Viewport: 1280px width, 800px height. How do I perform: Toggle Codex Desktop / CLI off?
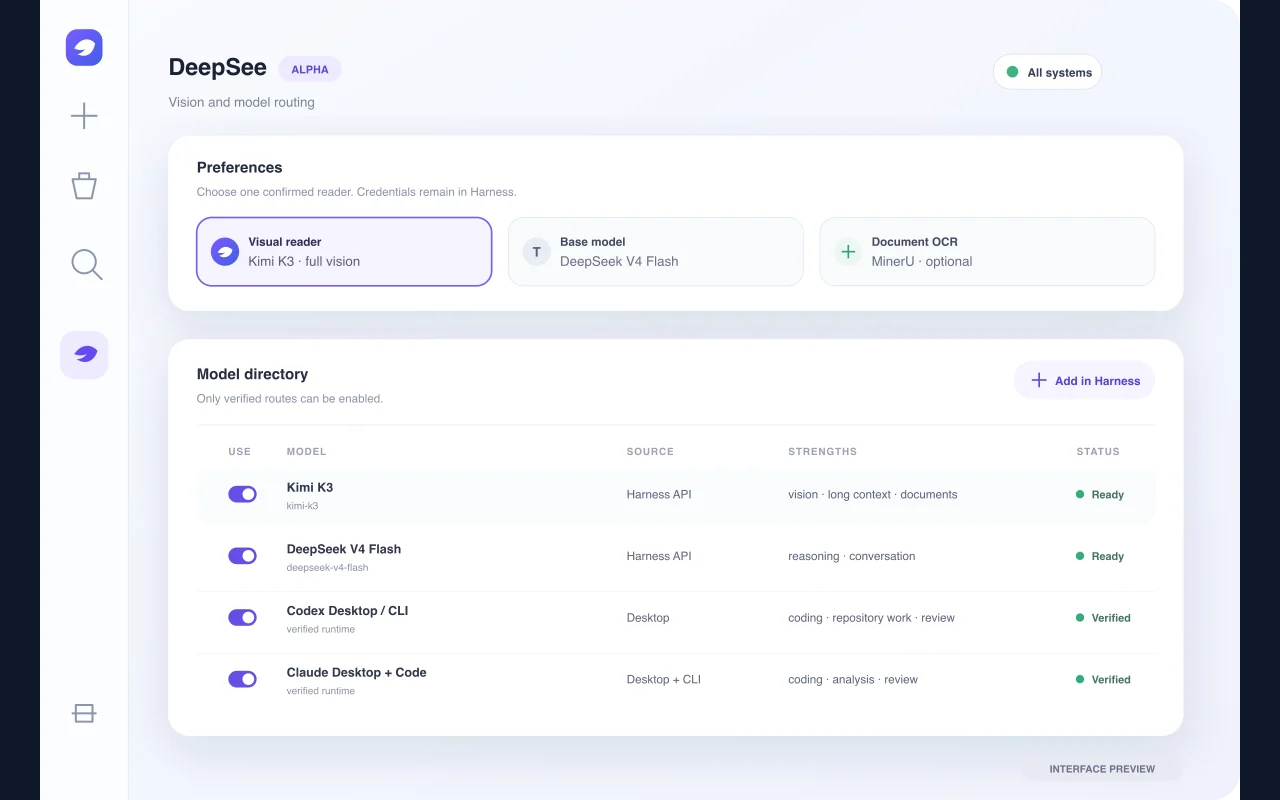coord(243,618)
